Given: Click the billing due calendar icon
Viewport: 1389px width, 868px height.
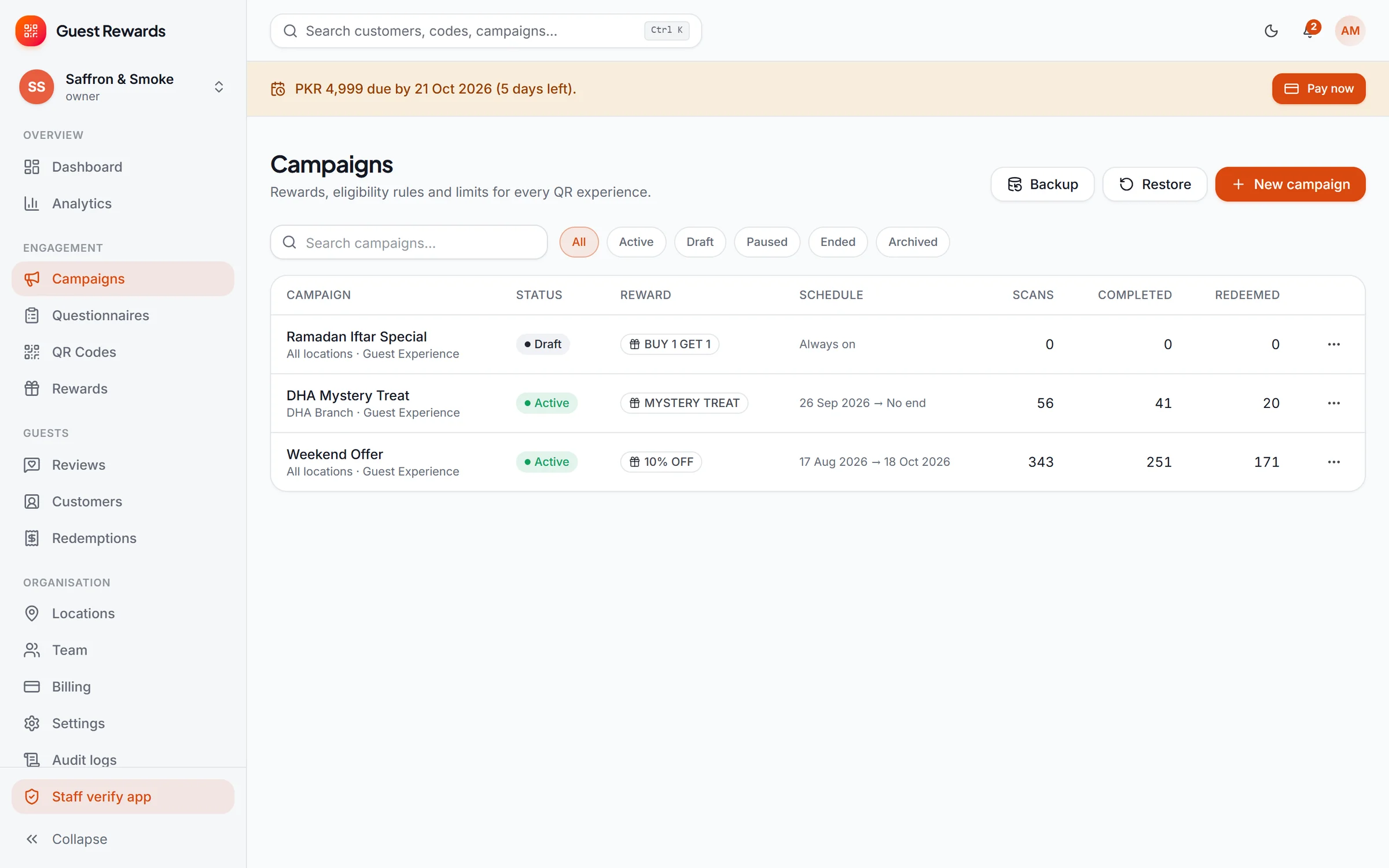Looking at the screenshot, I should pos(278,89).
